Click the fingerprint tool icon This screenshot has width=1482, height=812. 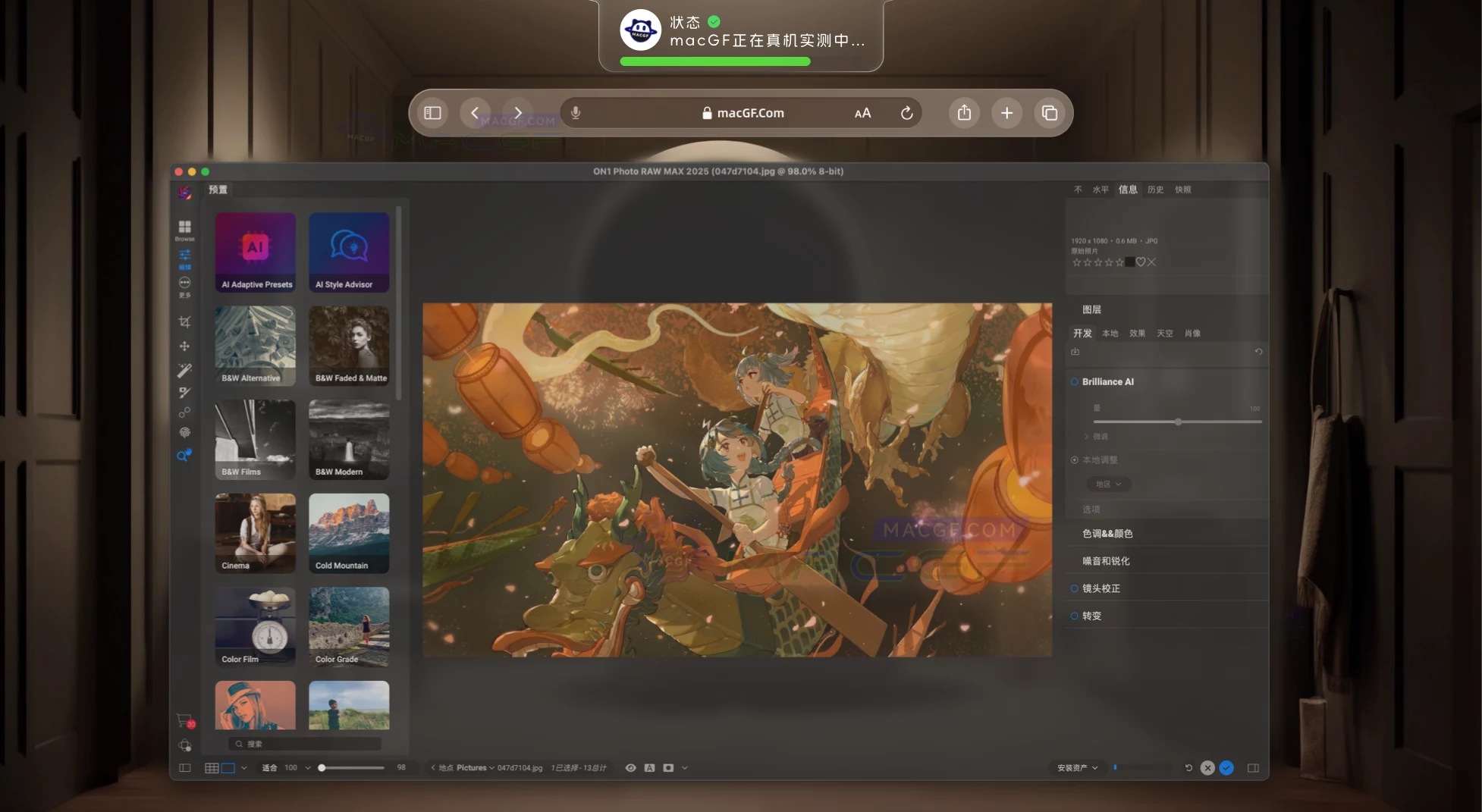(x=184, y=433)
